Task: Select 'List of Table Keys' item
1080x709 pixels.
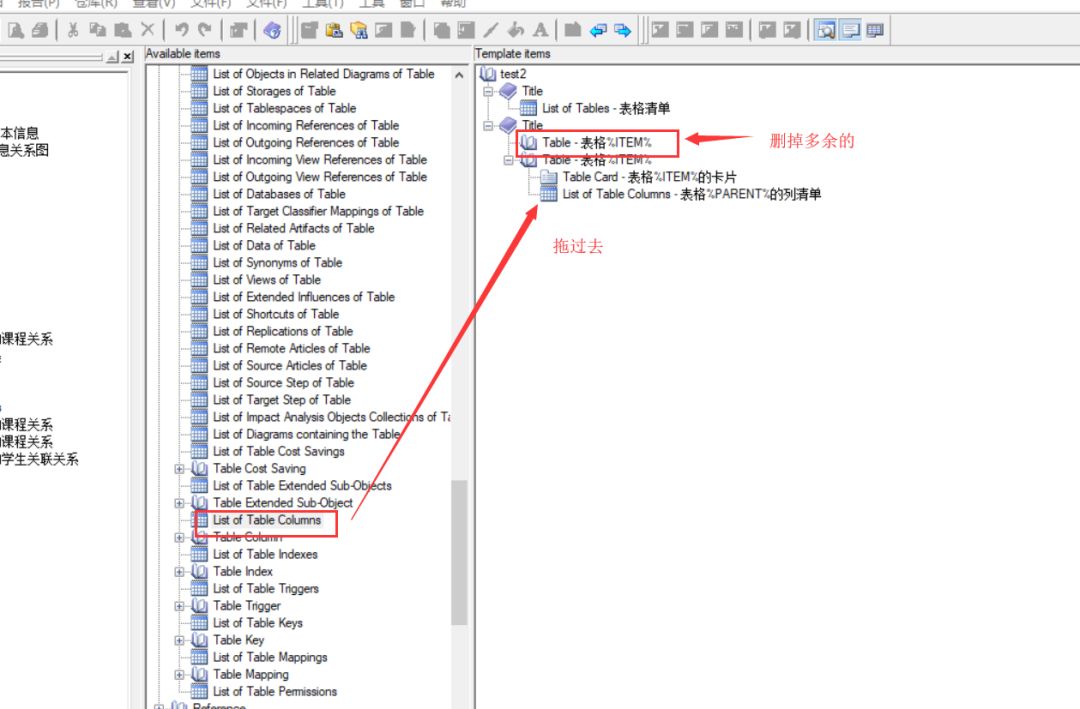Action: click(258, 623)
